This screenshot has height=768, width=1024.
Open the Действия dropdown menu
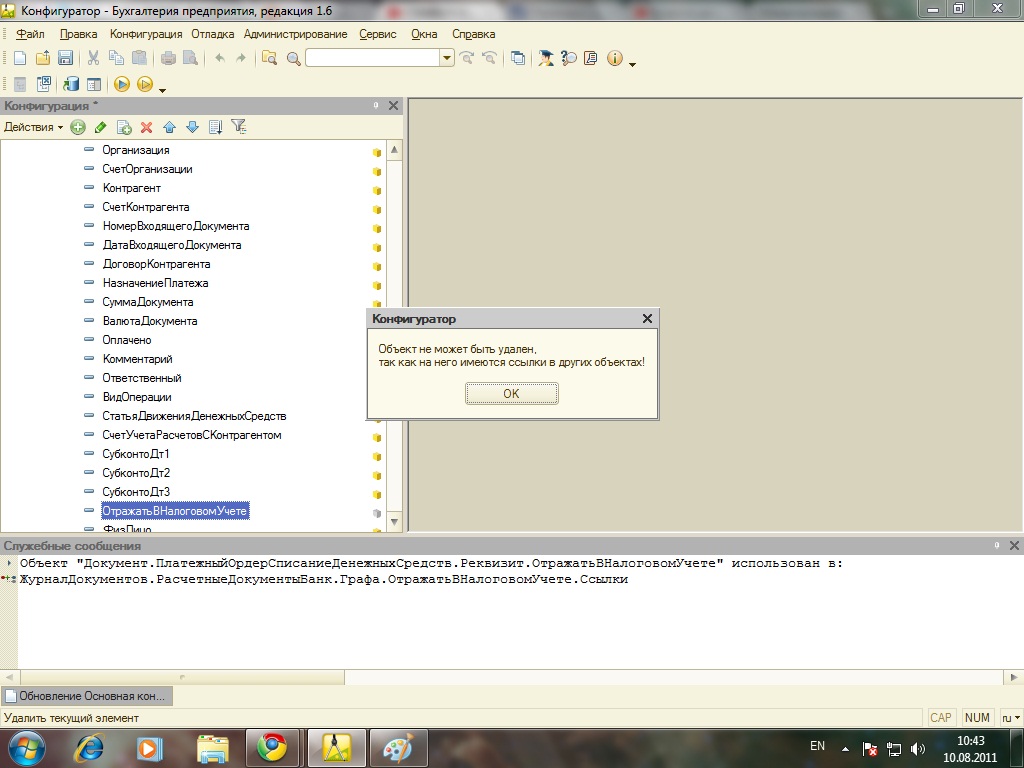33,127
